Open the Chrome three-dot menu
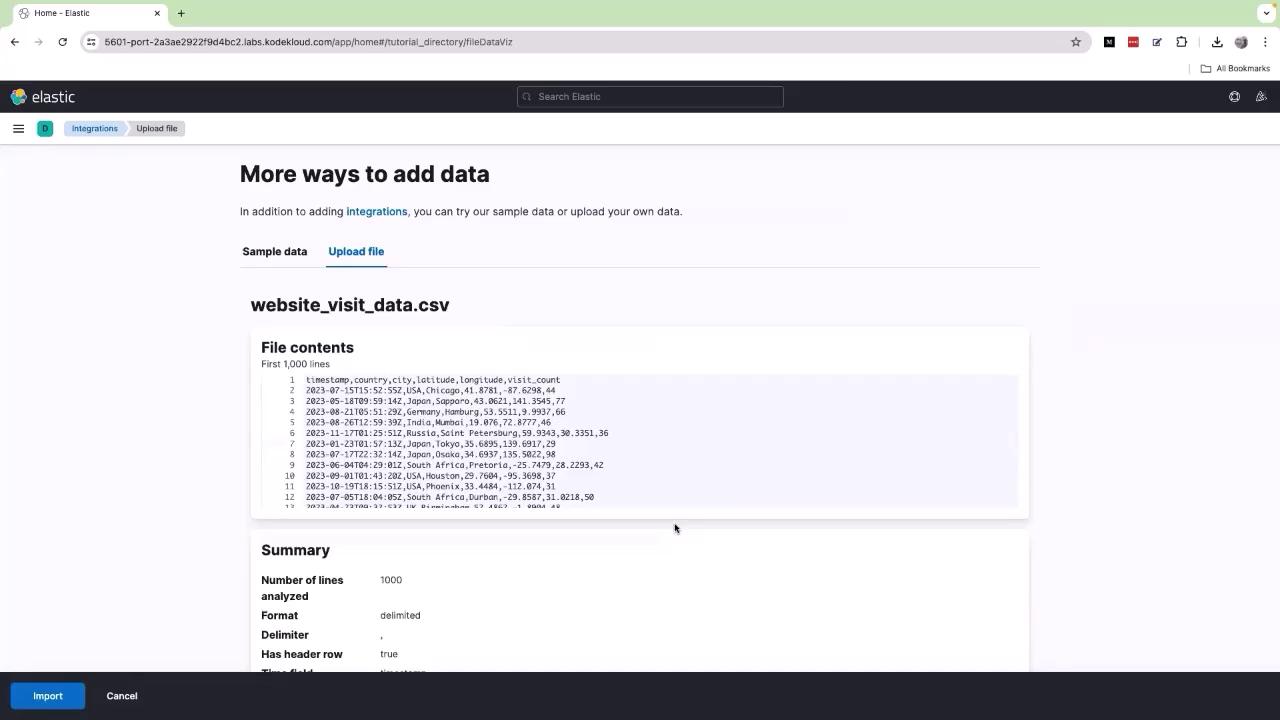Screen dimensions: 1280x720 [1265, 42]
